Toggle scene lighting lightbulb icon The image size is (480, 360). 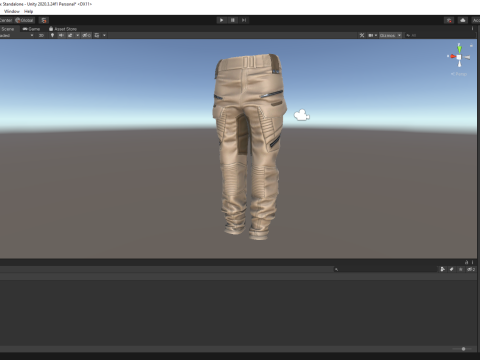point(52,35)
